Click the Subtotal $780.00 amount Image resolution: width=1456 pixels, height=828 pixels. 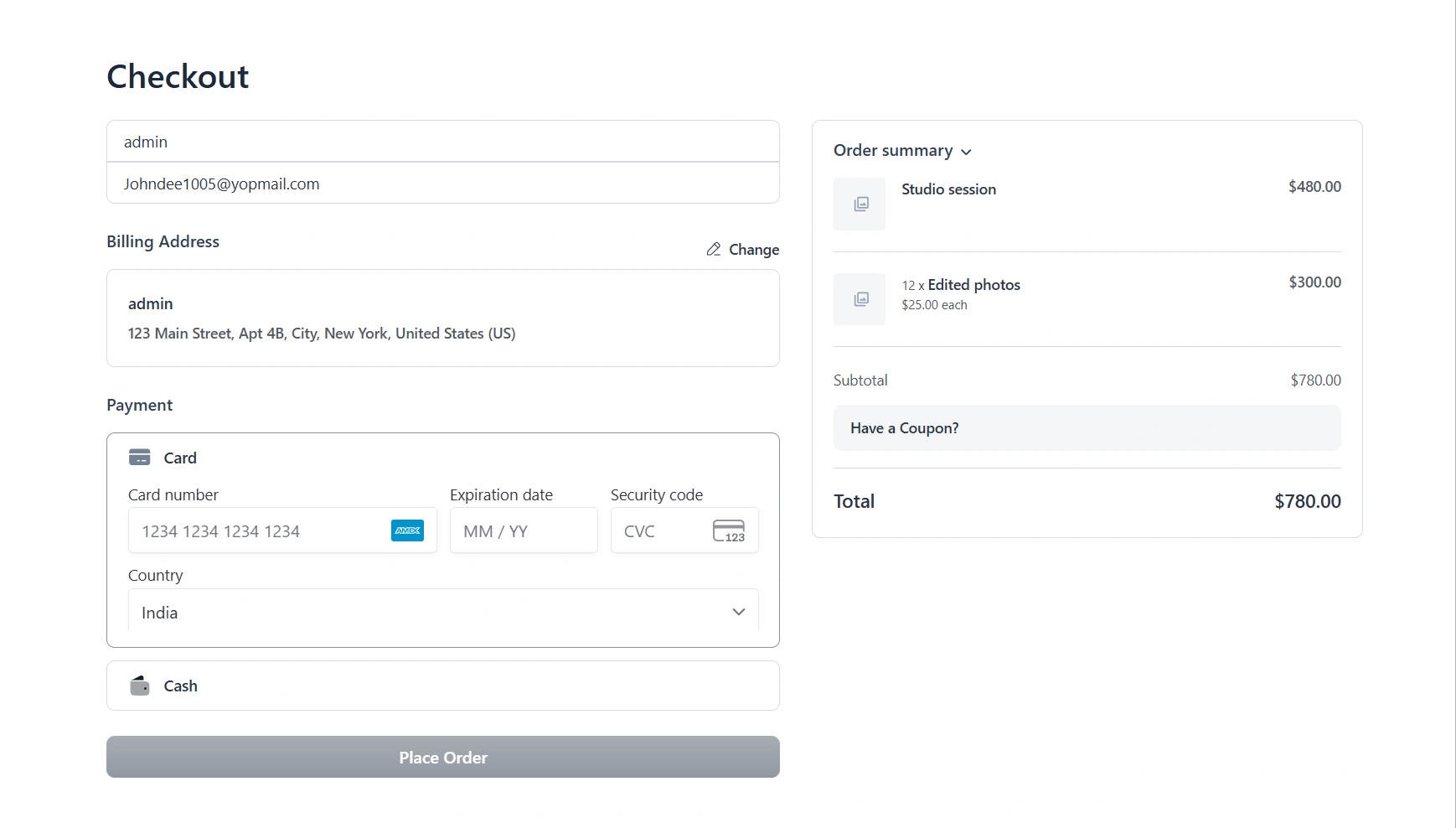click(x=1315, y=380)
